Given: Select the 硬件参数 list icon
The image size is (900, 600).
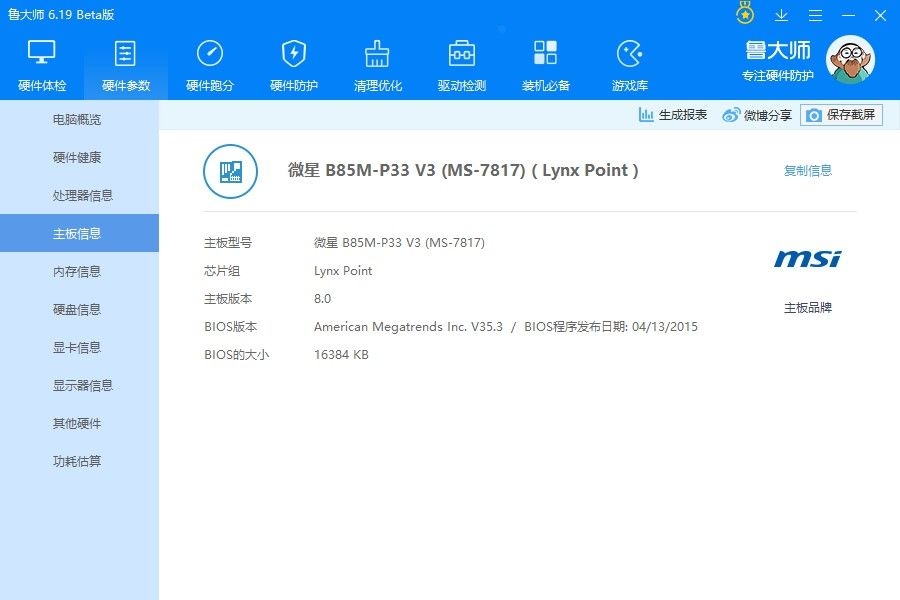Looking at the screenshot, I should click(125, 53).
